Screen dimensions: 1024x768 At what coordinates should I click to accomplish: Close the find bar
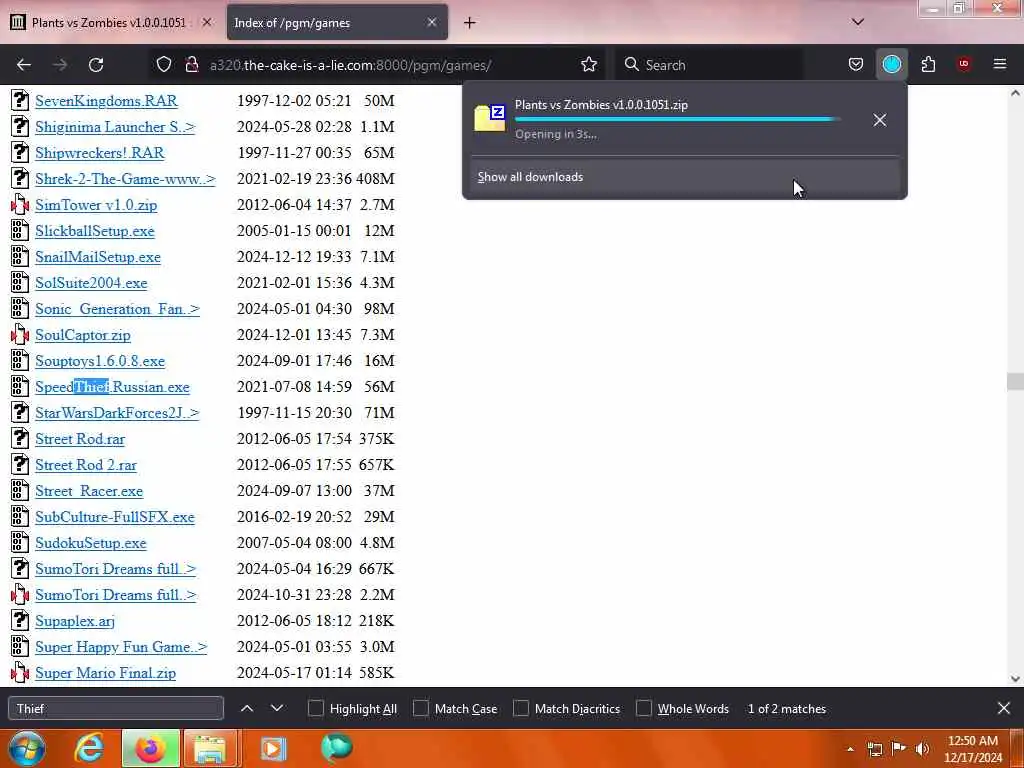pyautogui.click(x=1004, y=709)
